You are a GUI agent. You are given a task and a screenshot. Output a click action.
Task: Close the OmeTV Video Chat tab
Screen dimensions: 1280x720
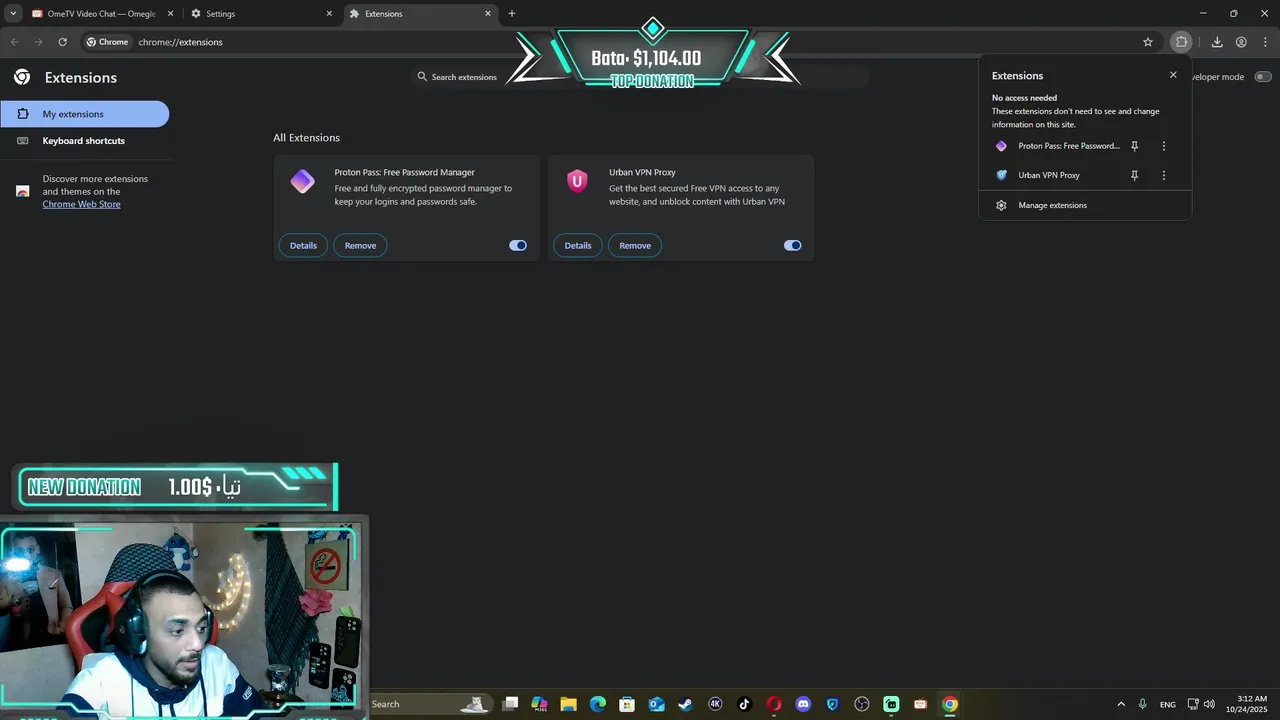click(x=170, y=14)
